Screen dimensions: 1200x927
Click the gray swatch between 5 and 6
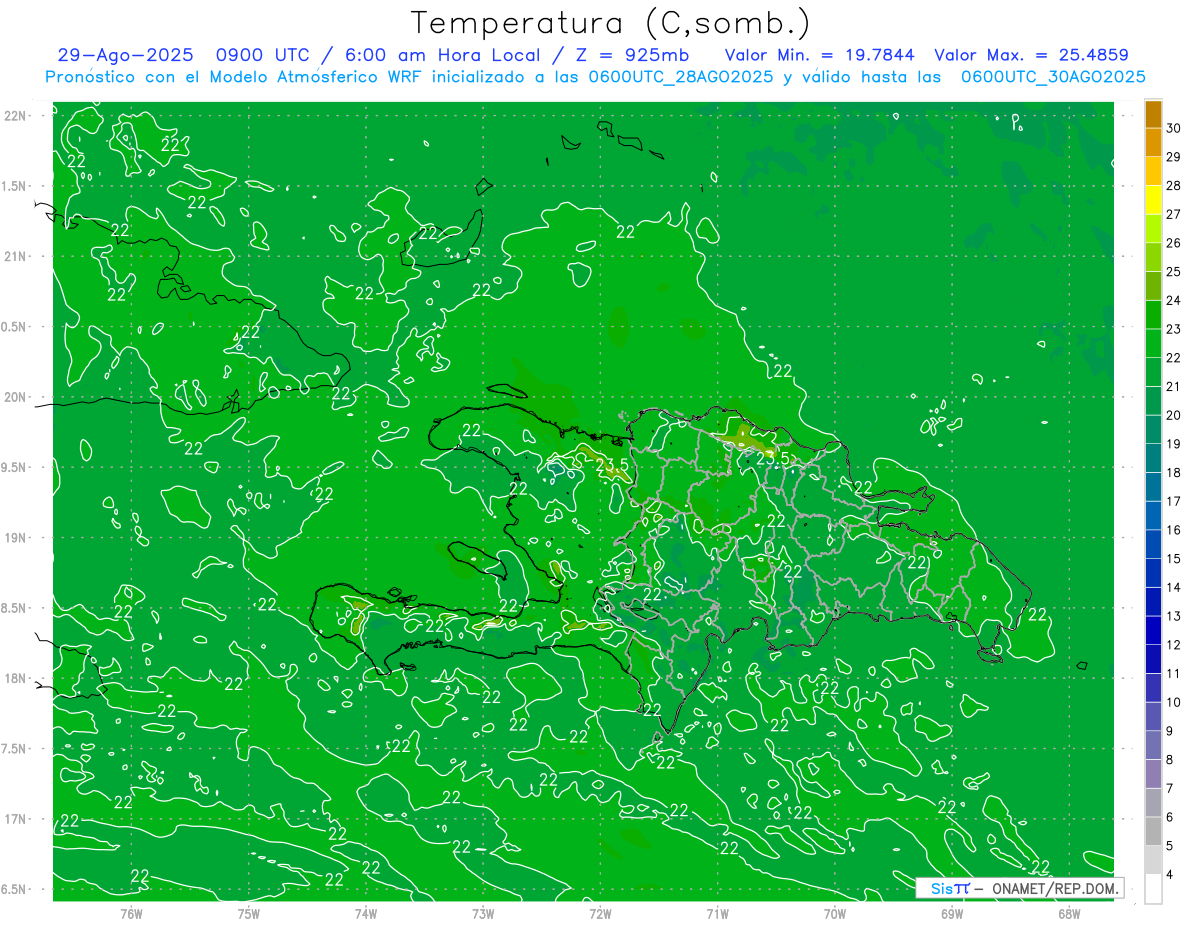1153,832
